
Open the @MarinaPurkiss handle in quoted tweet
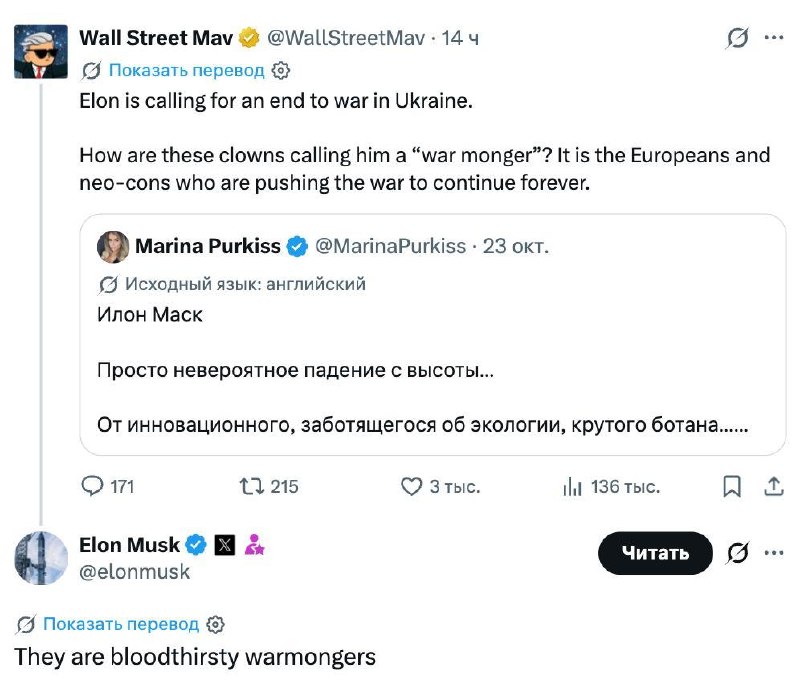click(x=390, y=246)
